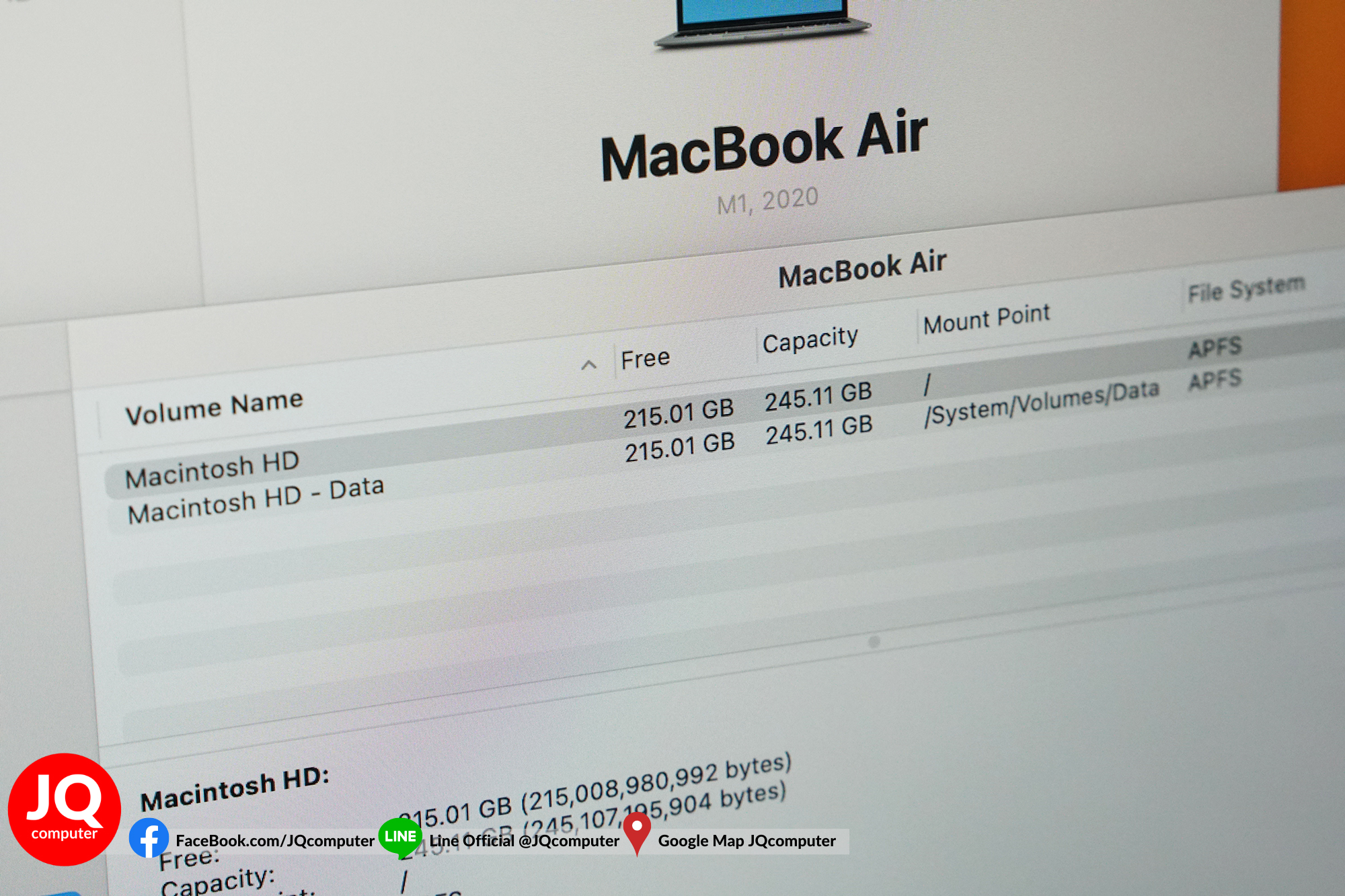
Task: Click the Capacity: label in details pane
Action: coord(217,881)
